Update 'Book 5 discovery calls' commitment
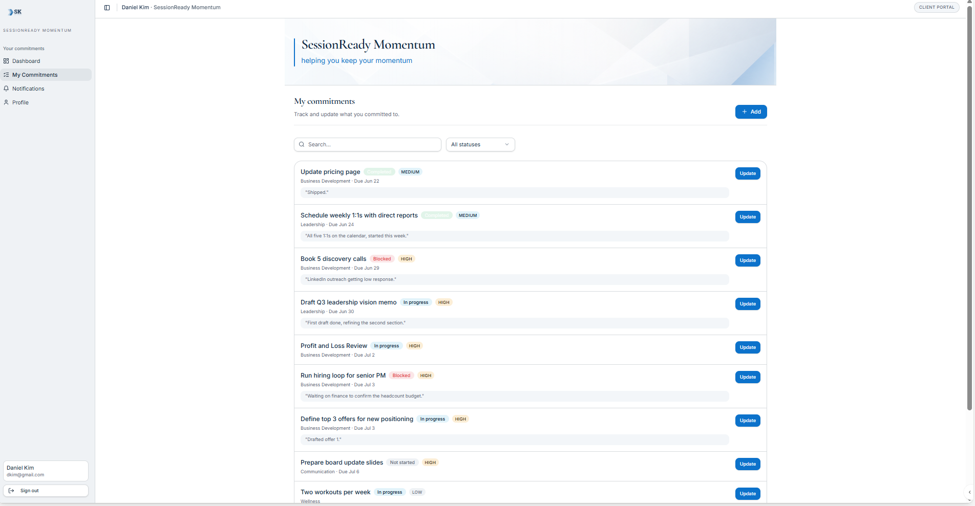Viewport: 975px width, 506px height. click(747, 260)
